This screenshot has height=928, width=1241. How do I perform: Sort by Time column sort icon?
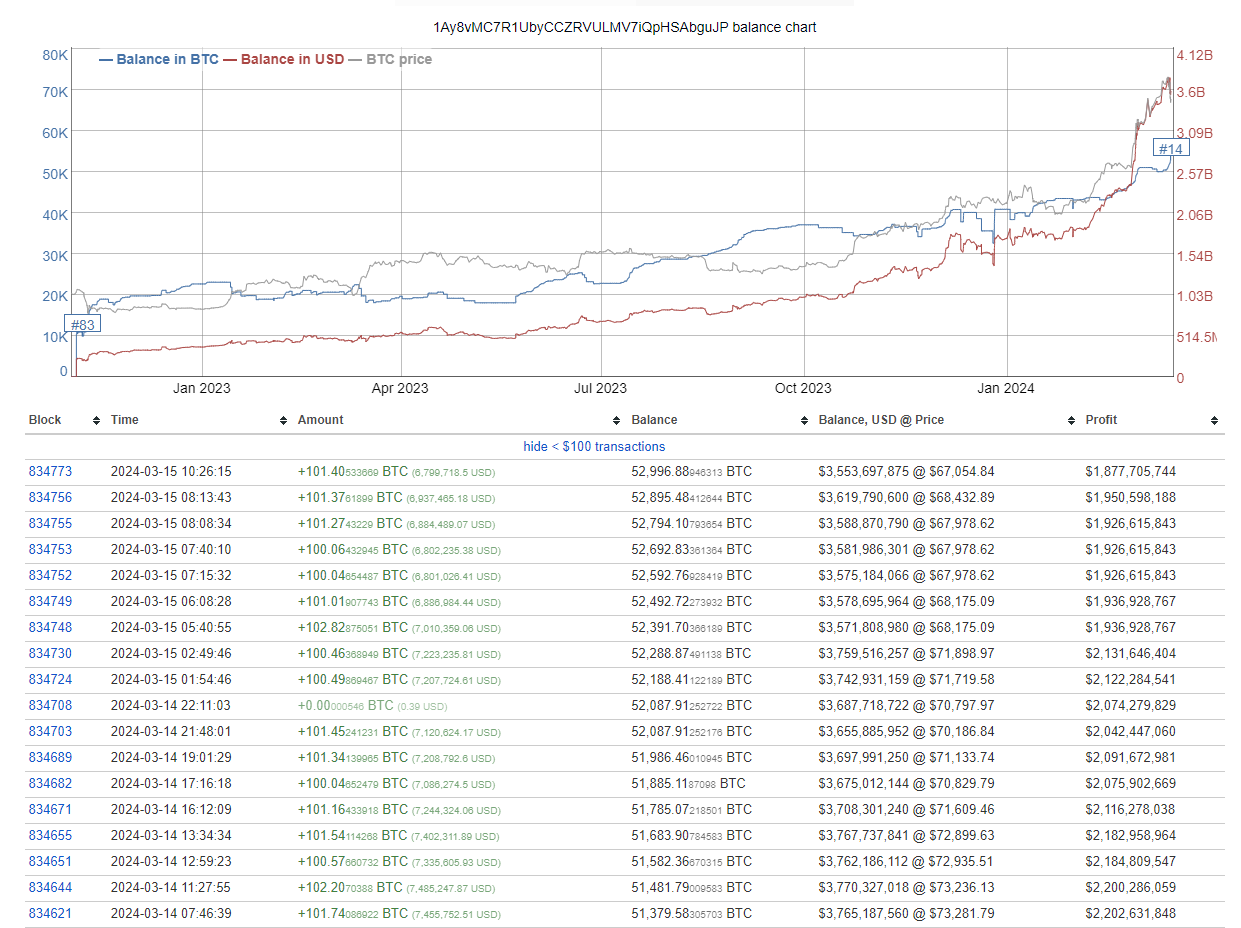(283, 421)
